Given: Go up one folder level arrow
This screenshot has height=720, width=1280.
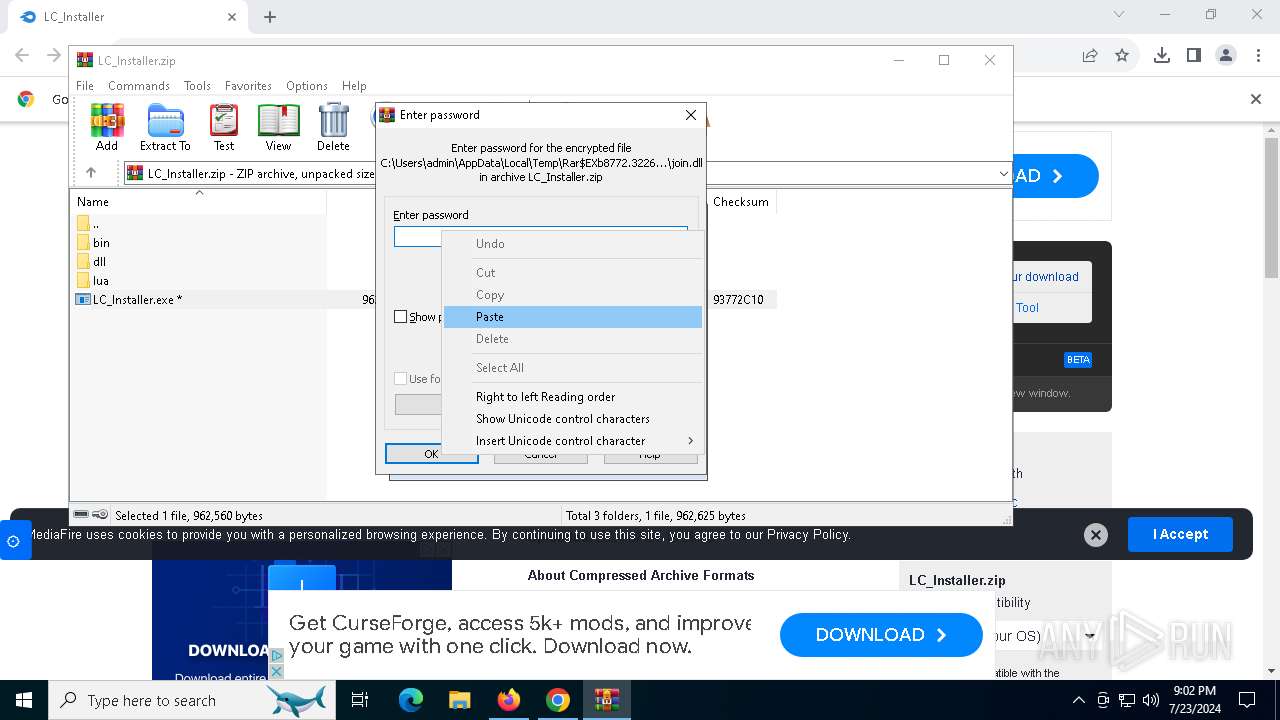Looking at the screenshot, I should [91, 173].
